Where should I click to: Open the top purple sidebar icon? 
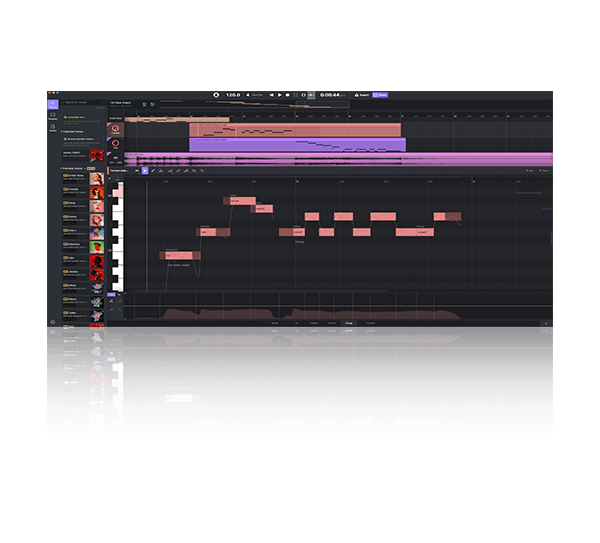[x=53, y=104]
